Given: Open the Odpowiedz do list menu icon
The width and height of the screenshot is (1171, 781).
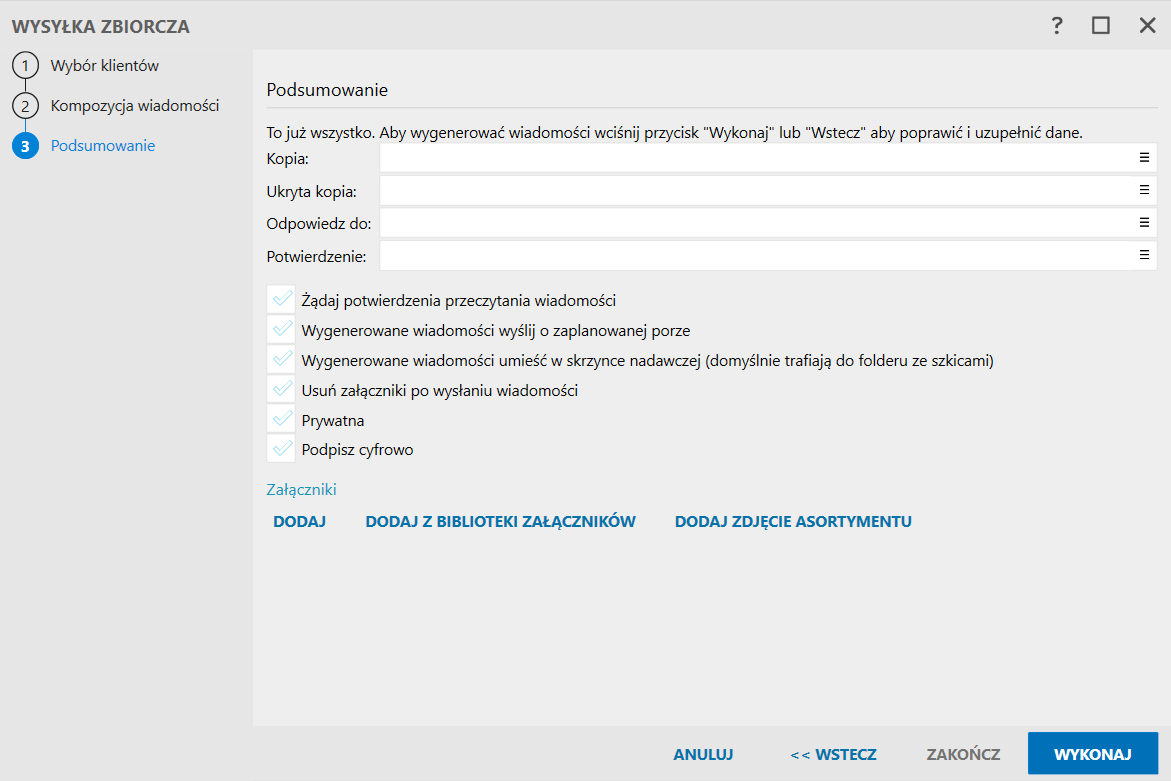Looking at the screenshot, I should point(1144,222).
